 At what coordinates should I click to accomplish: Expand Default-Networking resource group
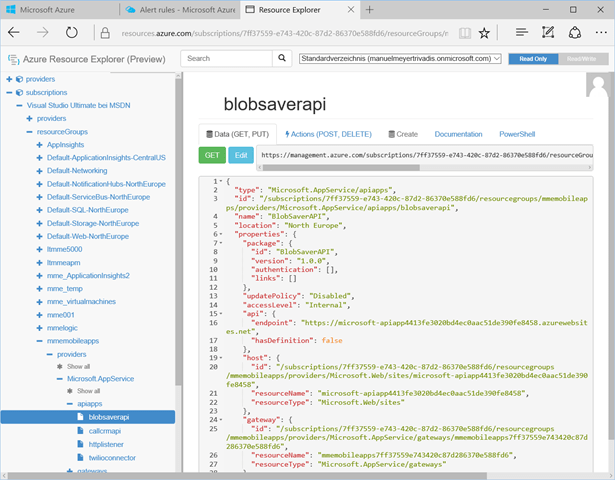pos(39,171)
